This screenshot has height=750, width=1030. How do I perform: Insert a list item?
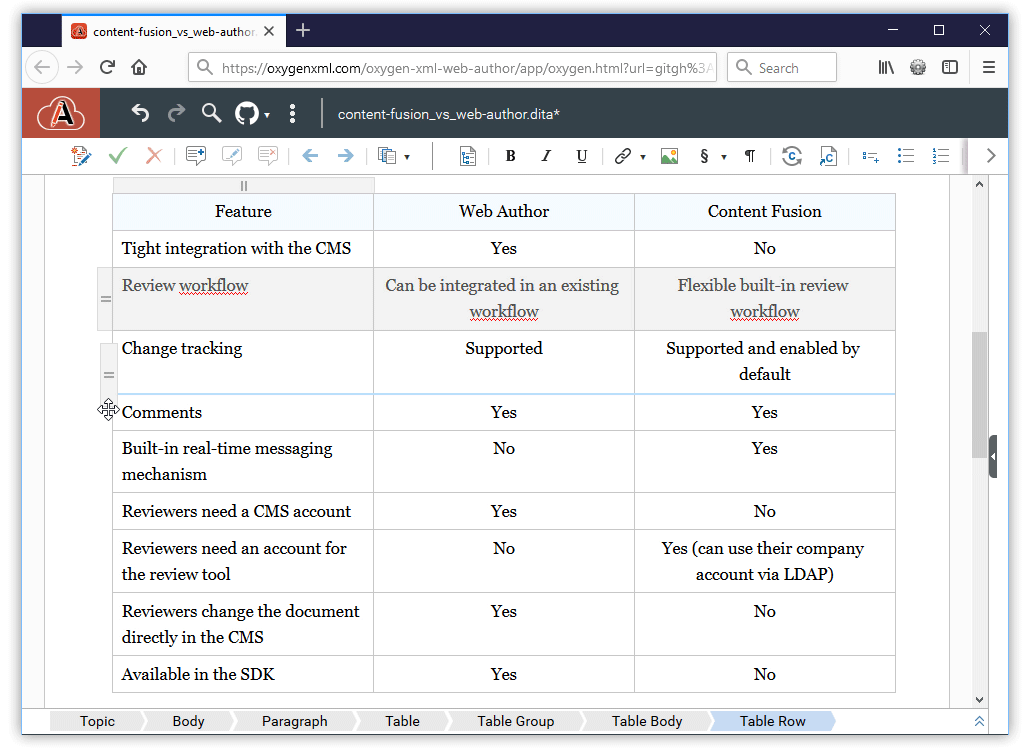(x=870, y=156)
